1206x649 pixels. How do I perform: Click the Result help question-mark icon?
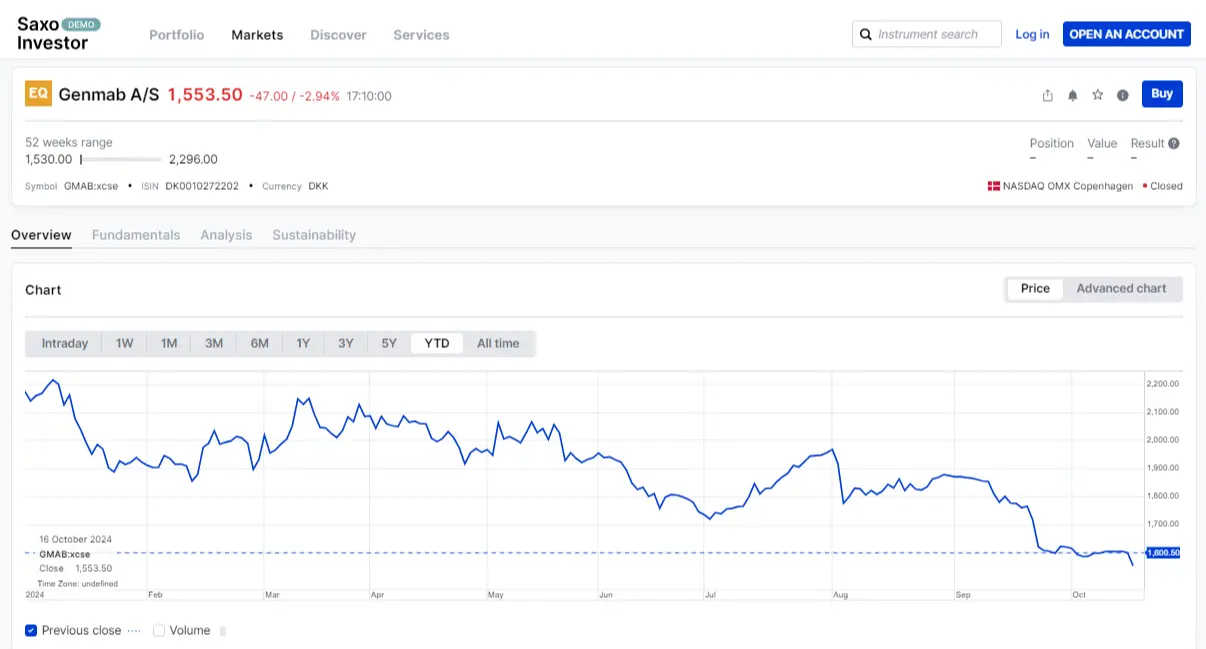(x=1174, y=143)
